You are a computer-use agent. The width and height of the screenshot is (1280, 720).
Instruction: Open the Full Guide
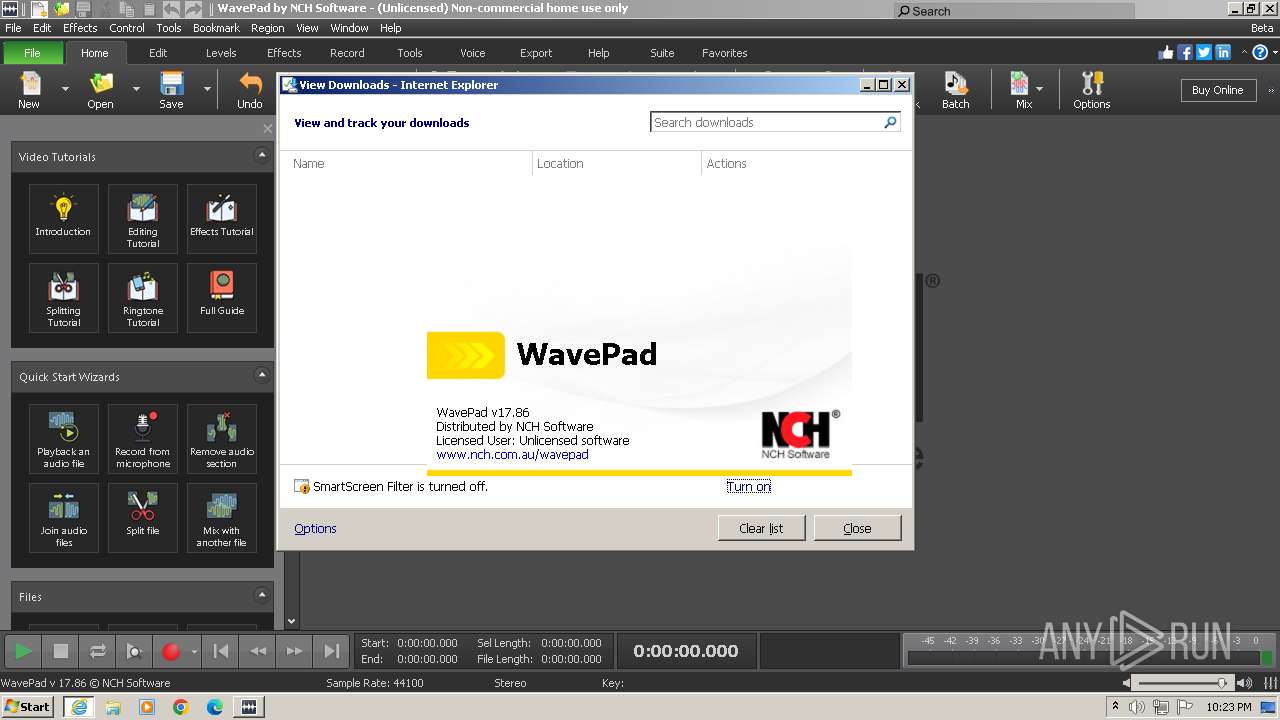(222, 297)
